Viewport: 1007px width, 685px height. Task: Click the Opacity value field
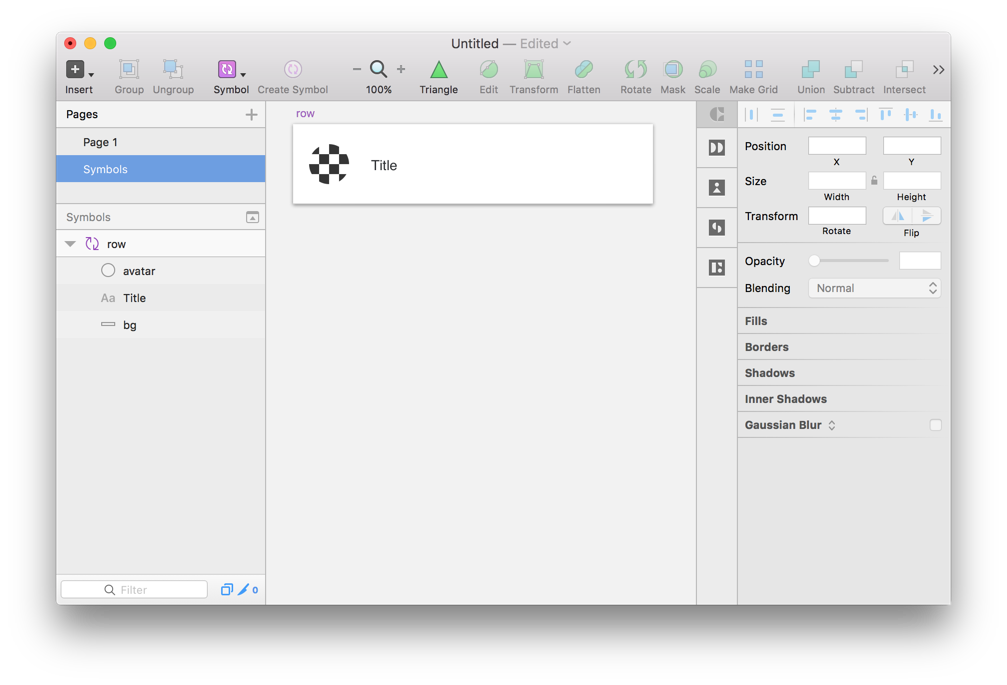pyautogui.click(x=920, y=261)
